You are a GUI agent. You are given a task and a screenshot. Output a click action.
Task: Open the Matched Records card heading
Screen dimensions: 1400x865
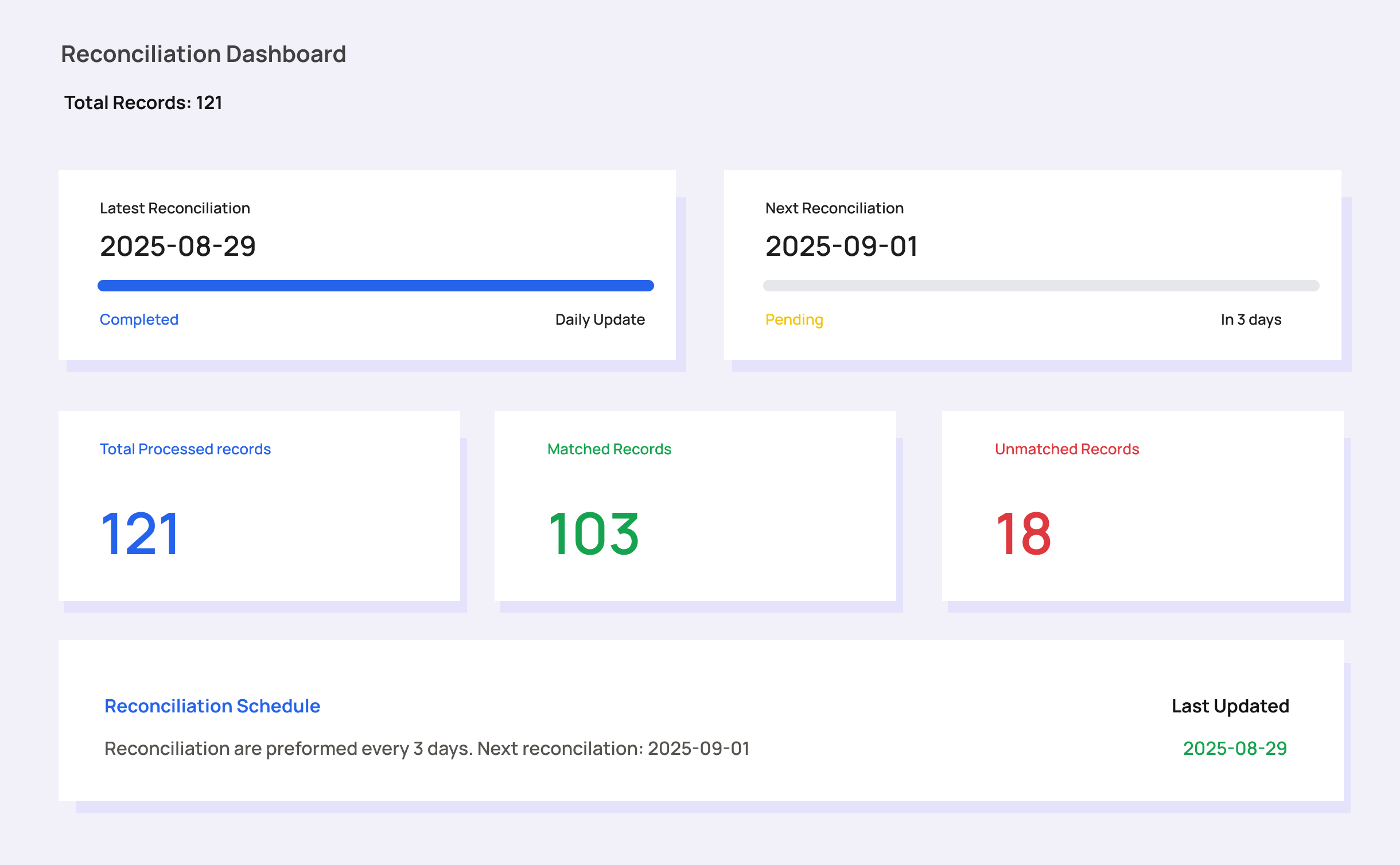[x=609, y=449]
